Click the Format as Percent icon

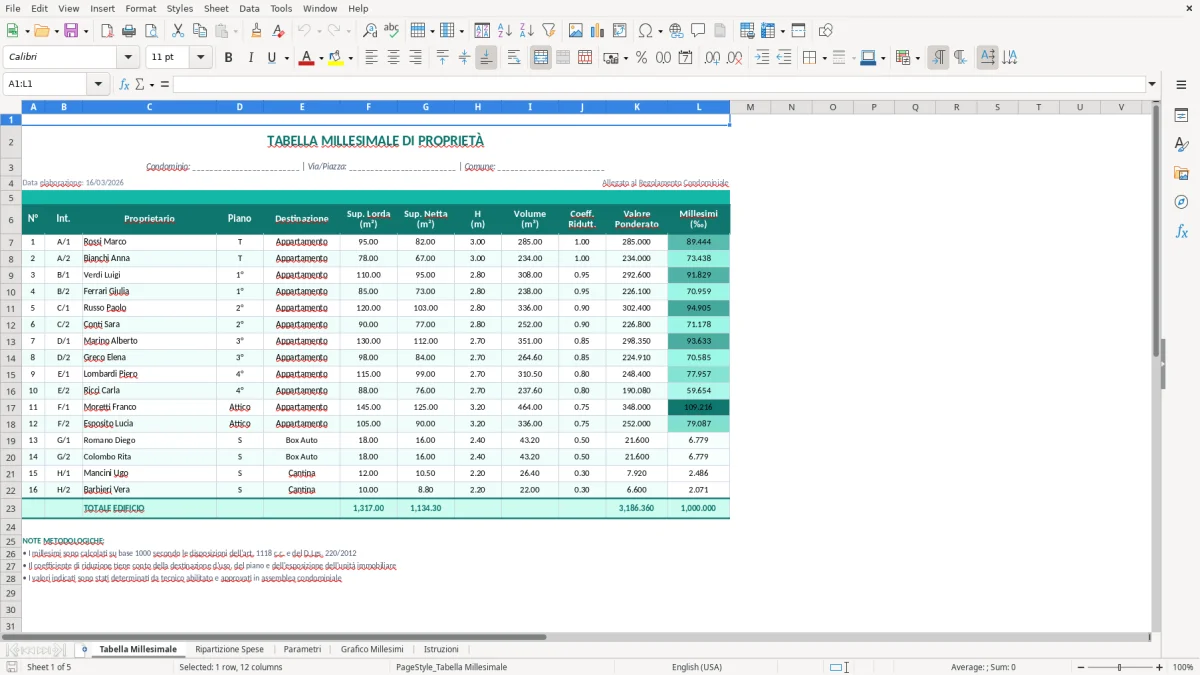pyautogui.click(x=642, y=58)
